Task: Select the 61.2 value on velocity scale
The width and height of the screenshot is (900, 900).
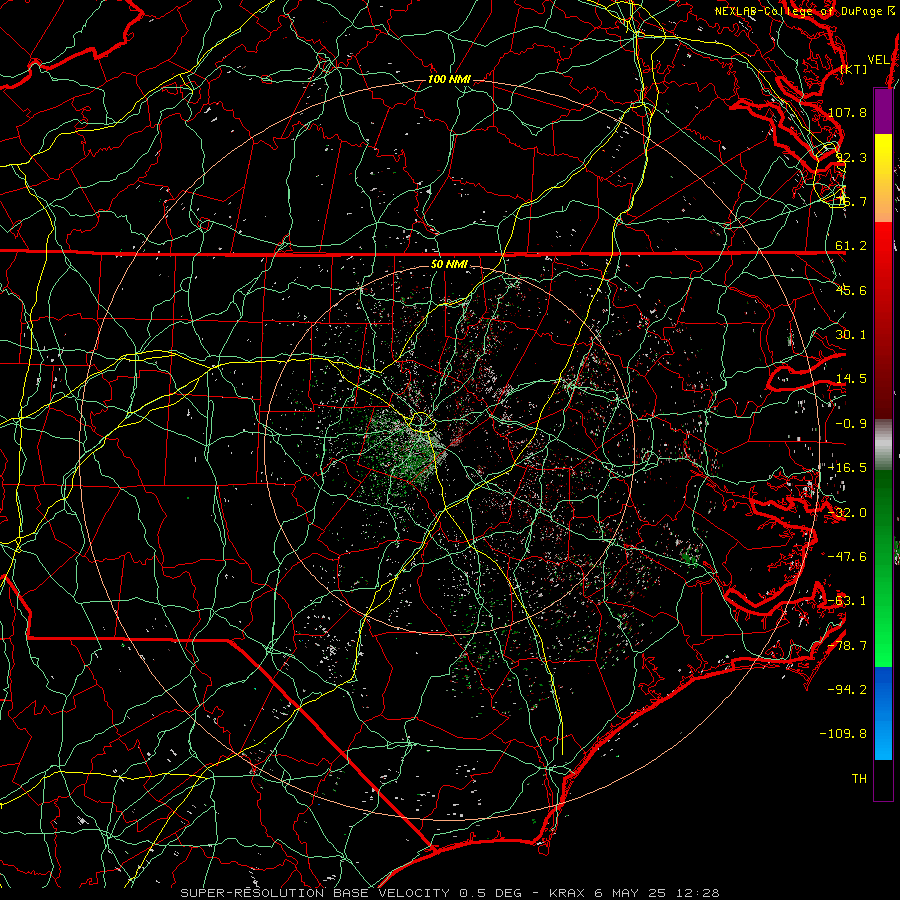Action: pos(851,246)
